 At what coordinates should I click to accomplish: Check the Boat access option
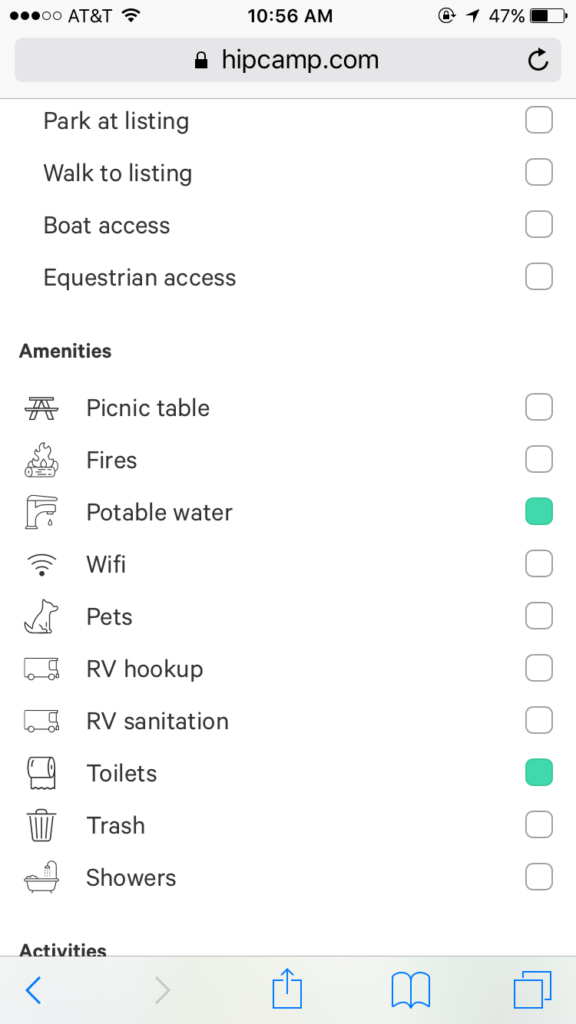pos(539,225)
